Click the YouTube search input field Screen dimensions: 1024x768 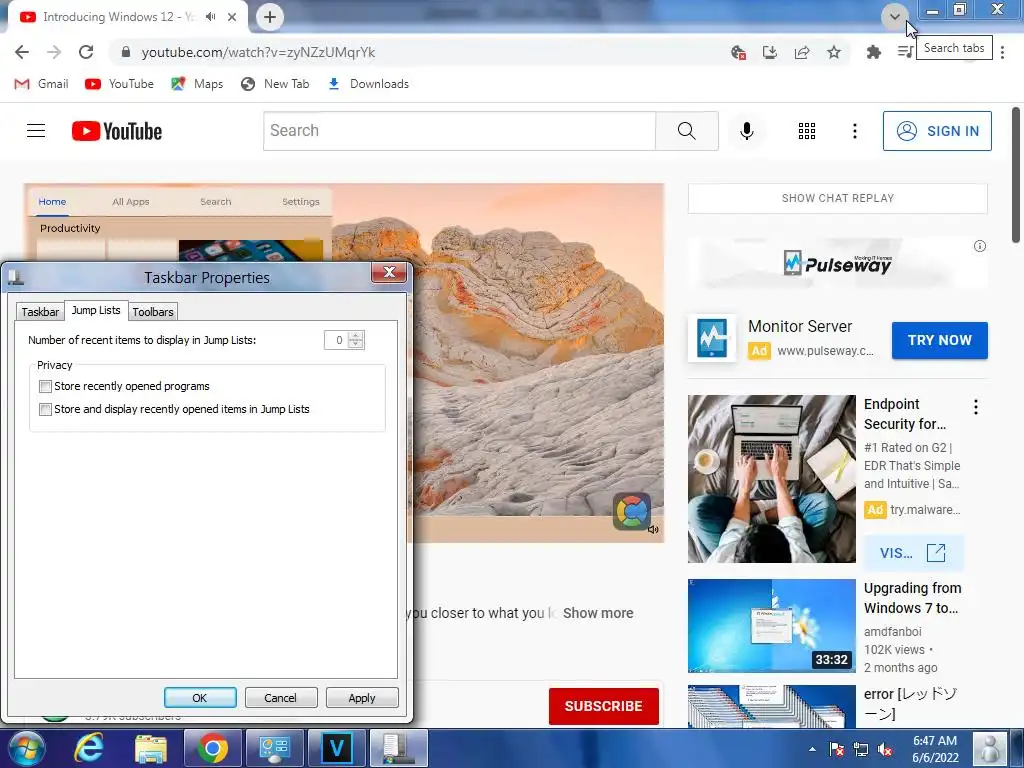coord(459,131)
